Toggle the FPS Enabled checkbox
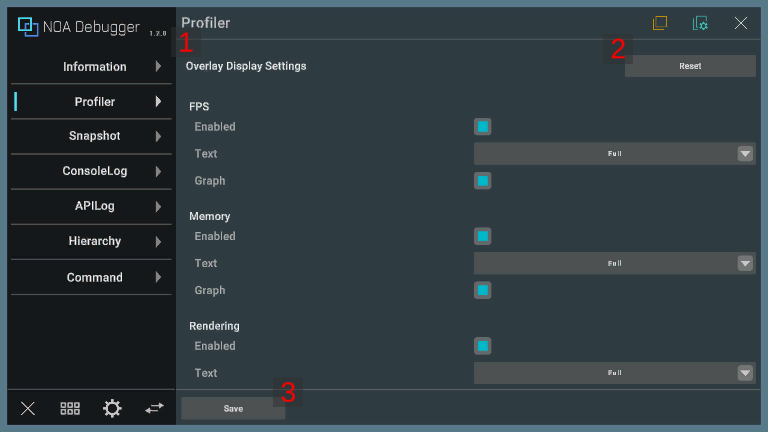 tap(483, 127)
